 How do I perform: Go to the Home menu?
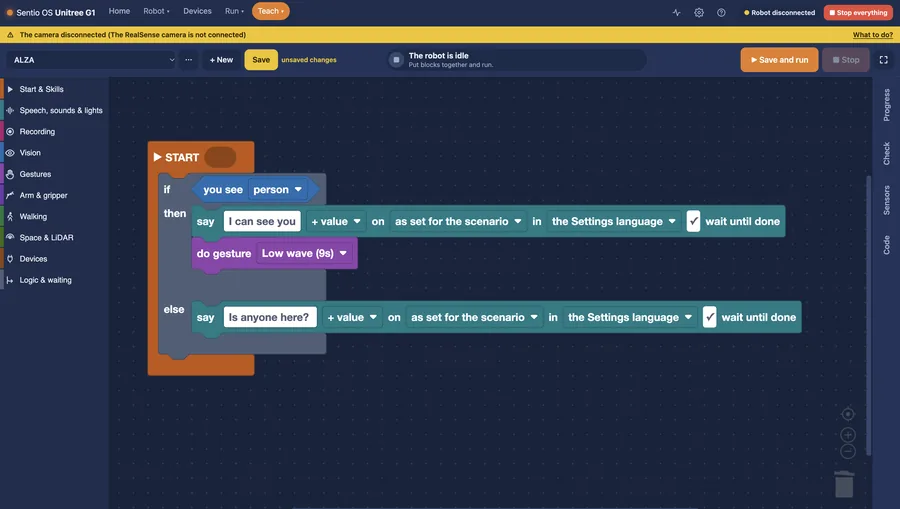[119, 11]
